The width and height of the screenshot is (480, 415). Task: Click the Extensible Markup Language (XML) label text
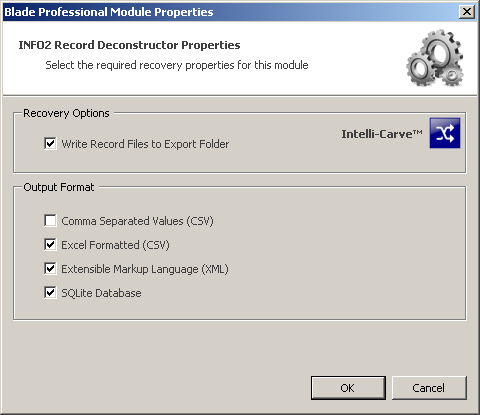(x=145, y=269)
